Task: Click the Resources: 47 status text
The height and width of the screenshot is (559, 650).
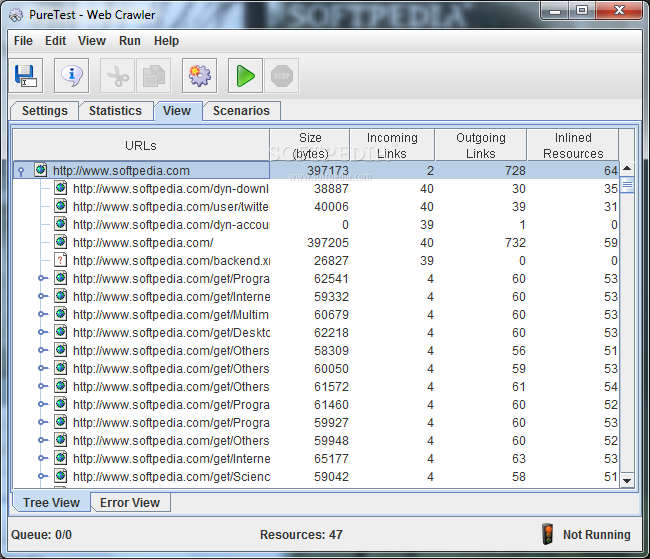Action: 301,535
